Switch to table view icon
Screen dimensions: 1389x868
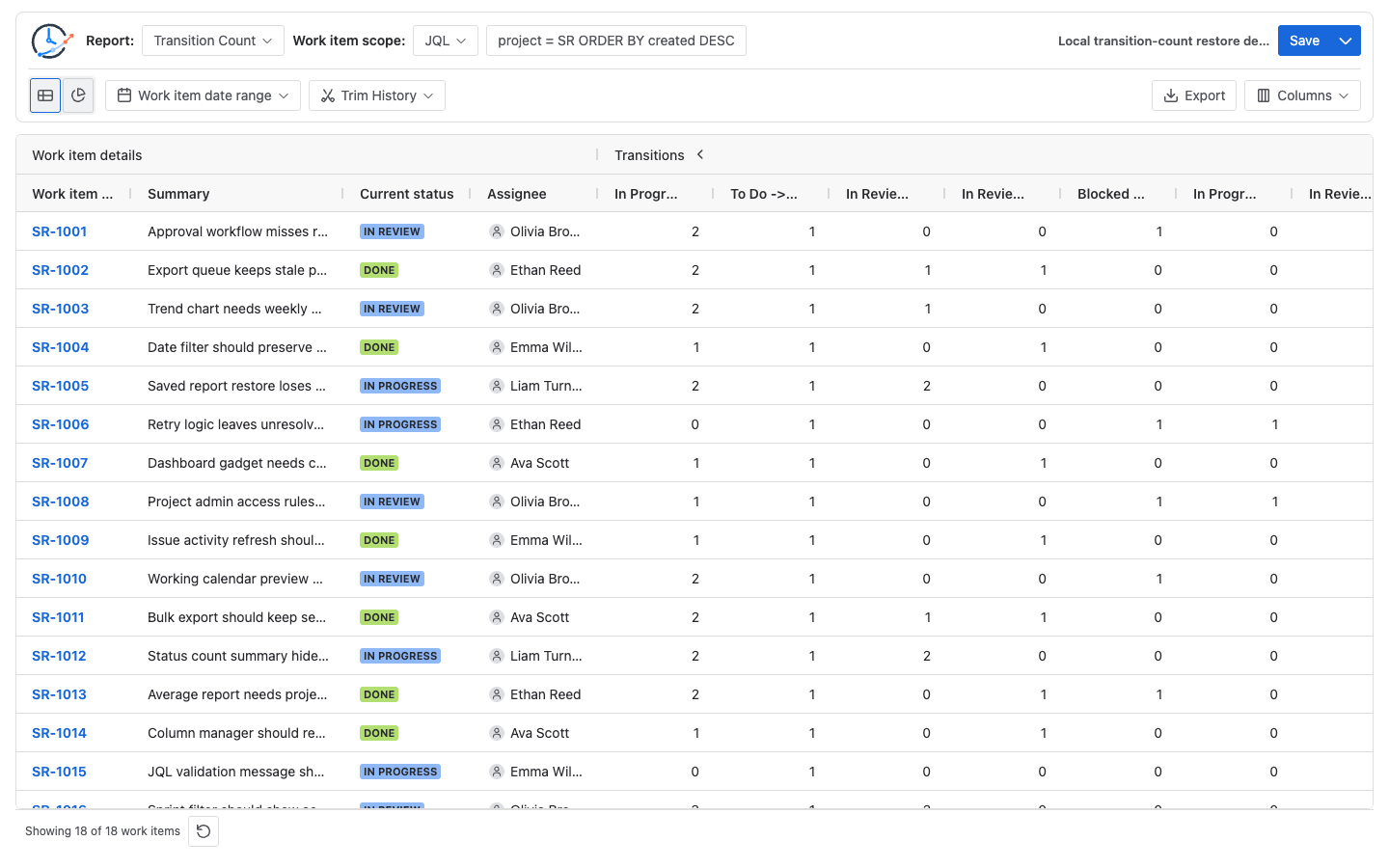click(45, 95)
